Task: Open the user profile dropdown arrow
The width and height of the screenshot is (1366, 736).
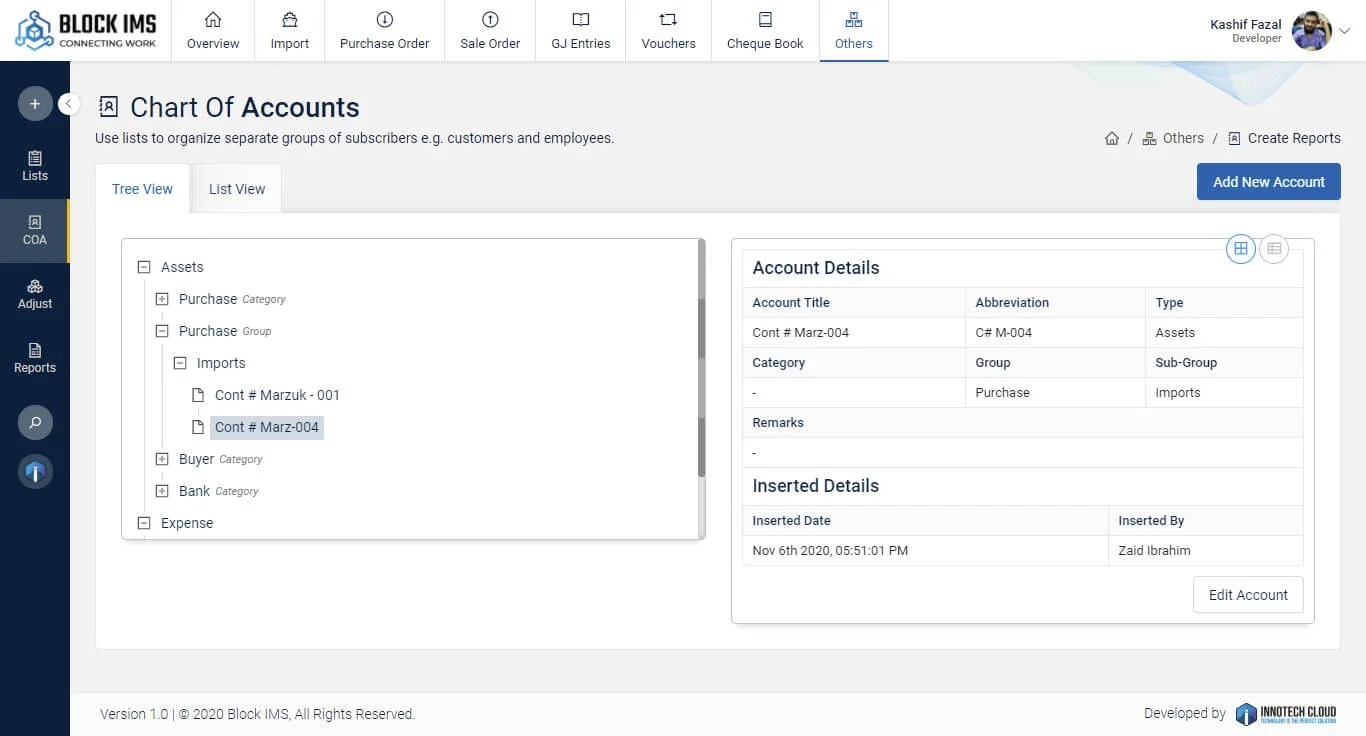Action: (1344, 31)
